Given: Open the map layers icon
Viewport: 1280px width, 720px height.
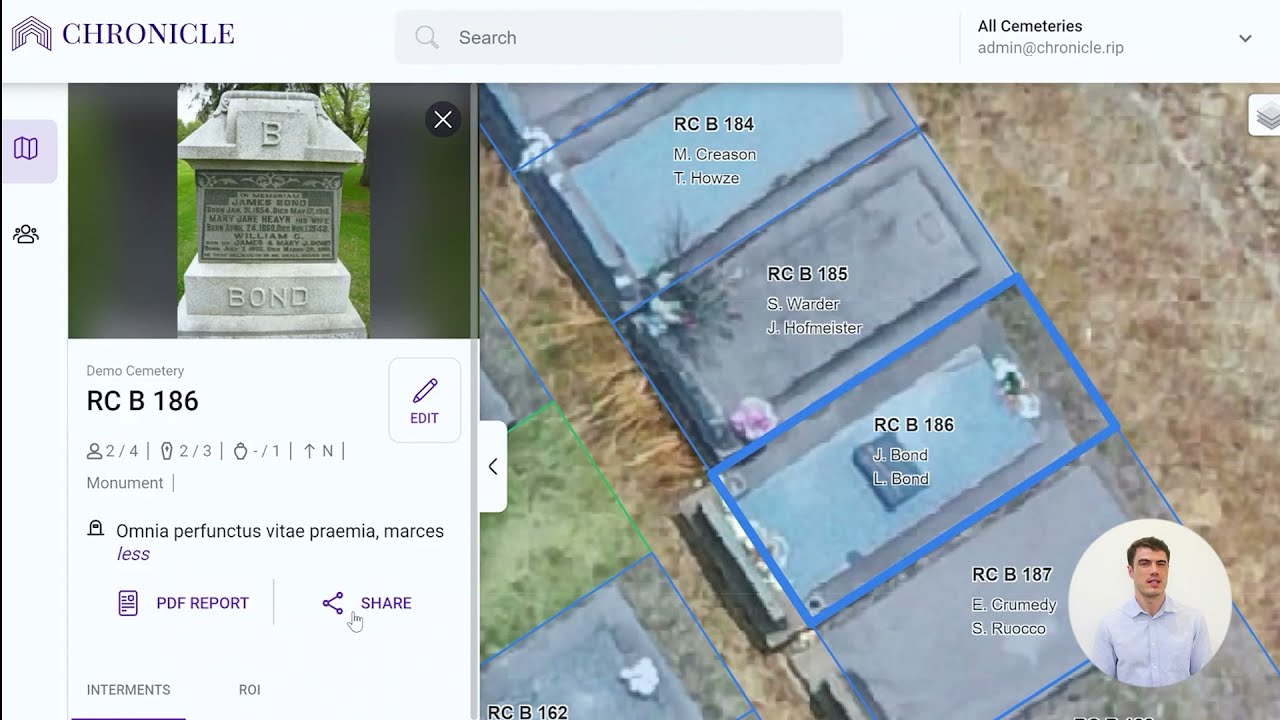Looking at the screenshot, I should (x=1266, y=115).
